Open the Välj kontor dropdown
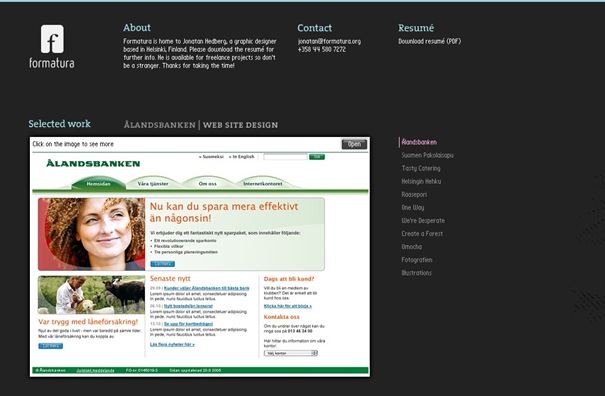This screenshot has width=605, height=396. click(291, 353)
